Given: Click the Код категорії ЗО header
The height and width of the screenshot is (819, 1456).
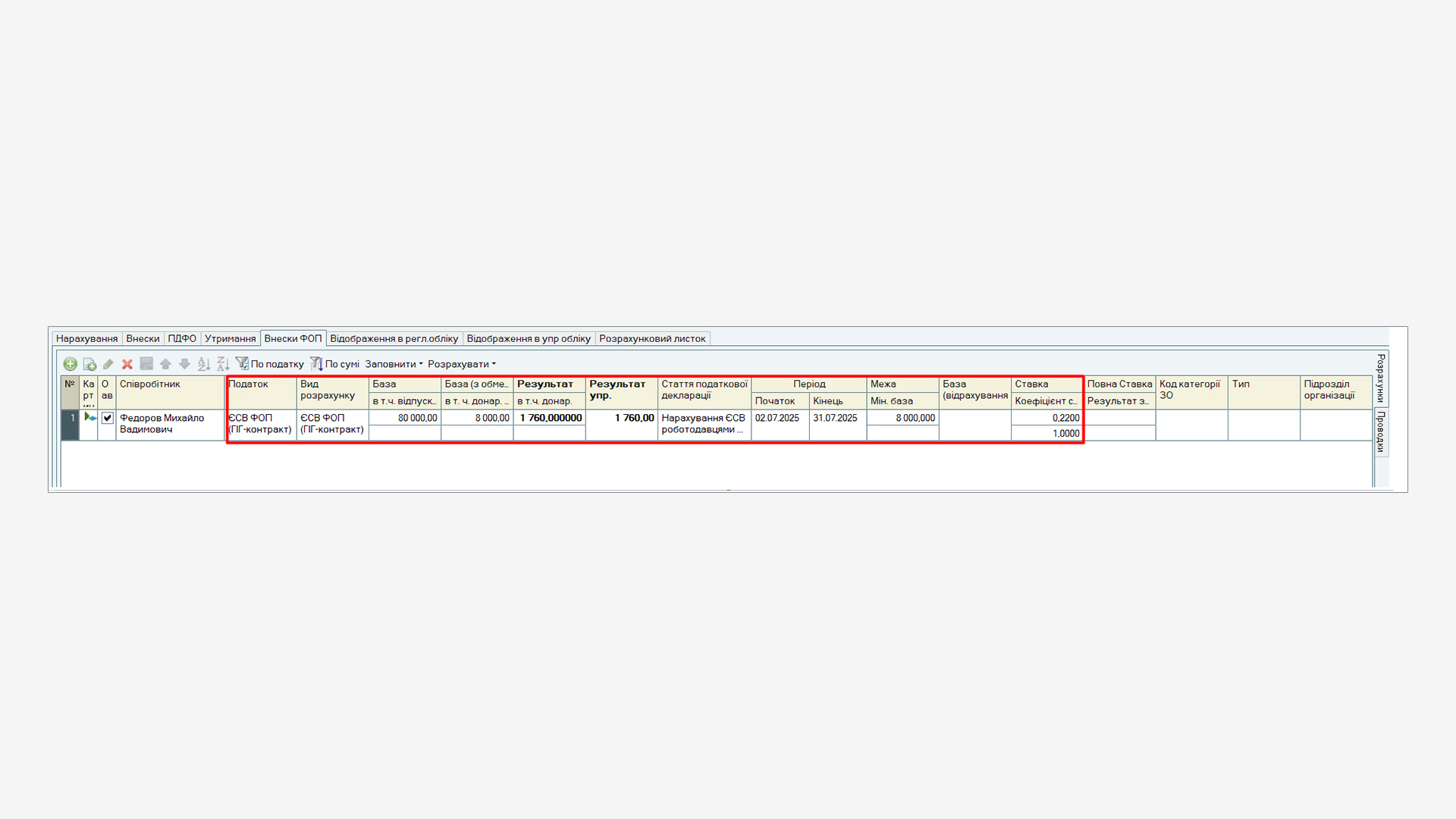Looking at the screenshot, I should click(x=1191, y=392).
